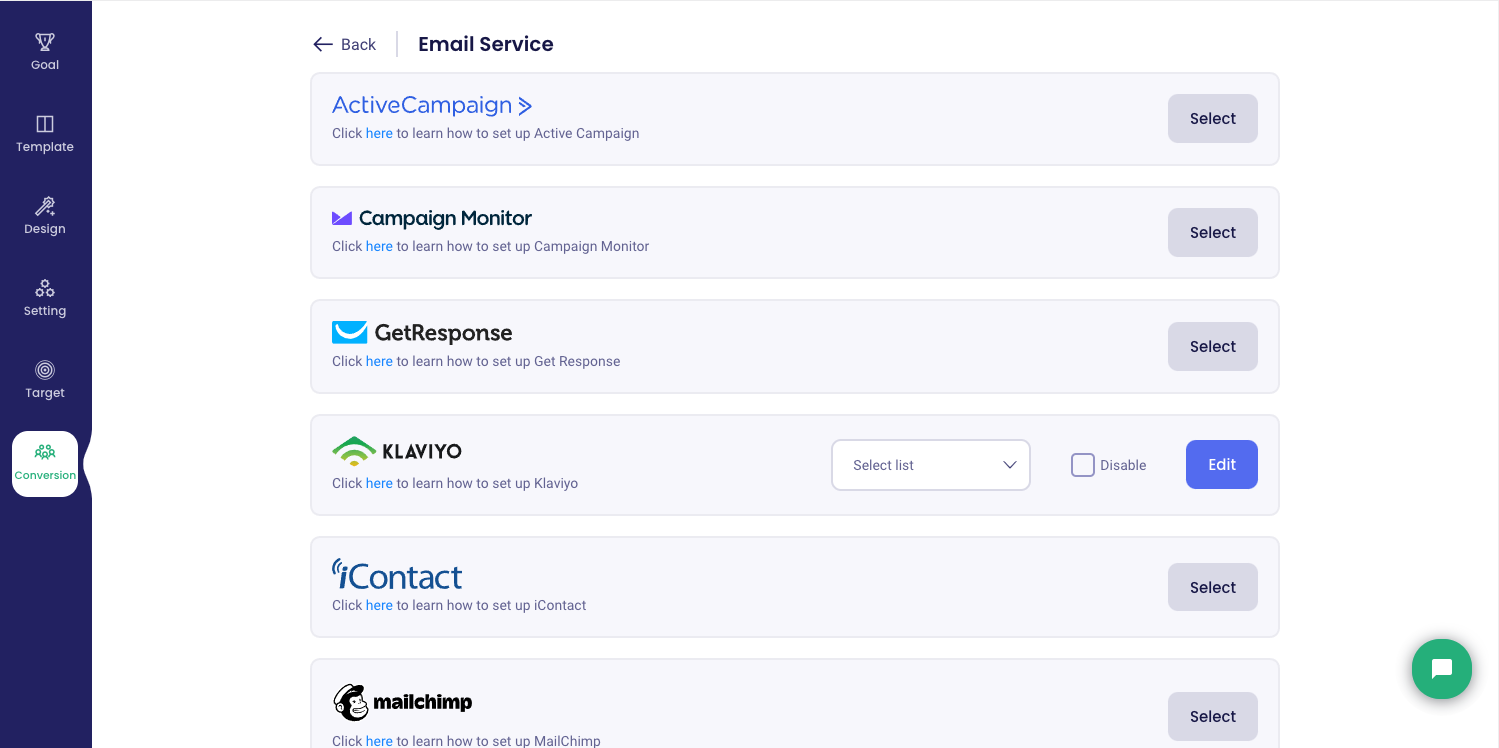Click the Back text link
The image size is (1499, 748).
click(358, 44)
